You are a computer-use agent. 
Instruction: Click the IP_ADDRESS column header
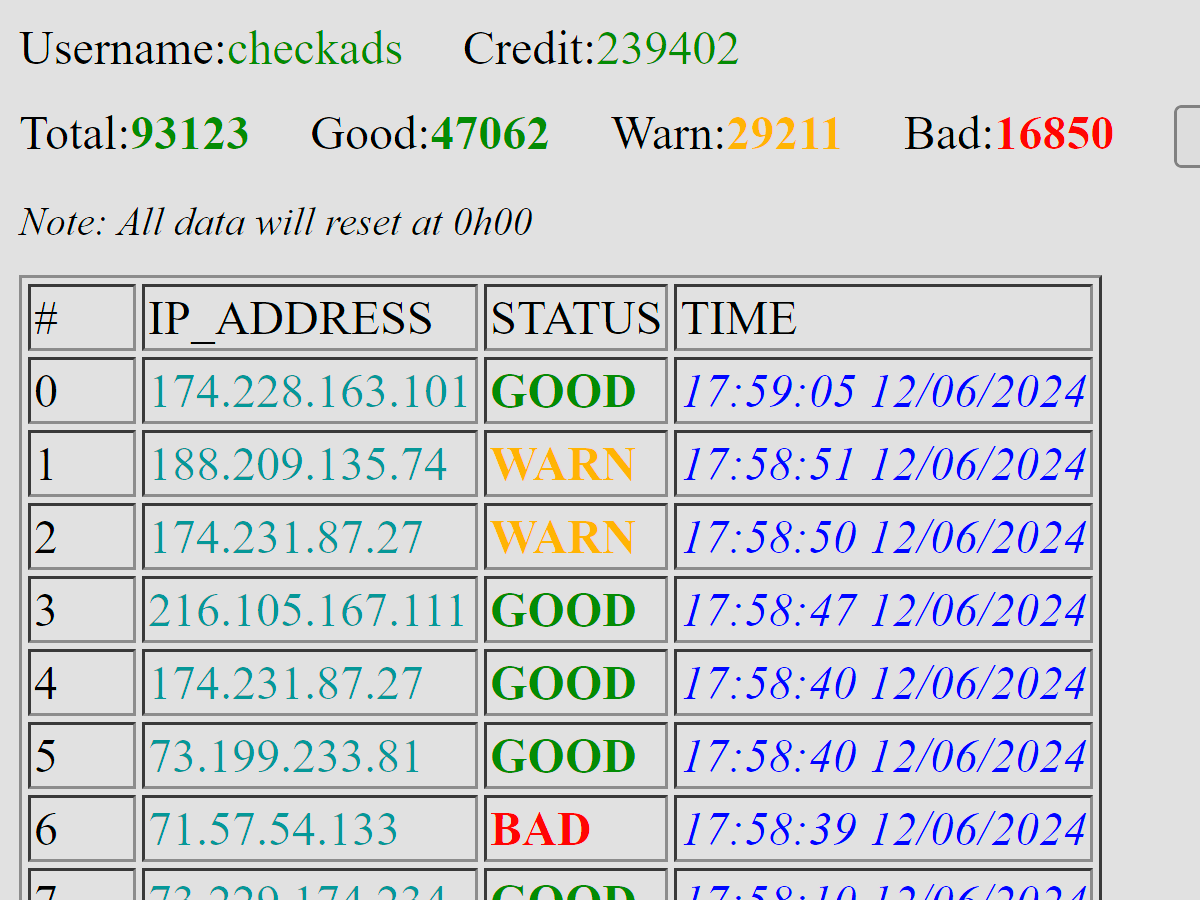coord(291,319)
